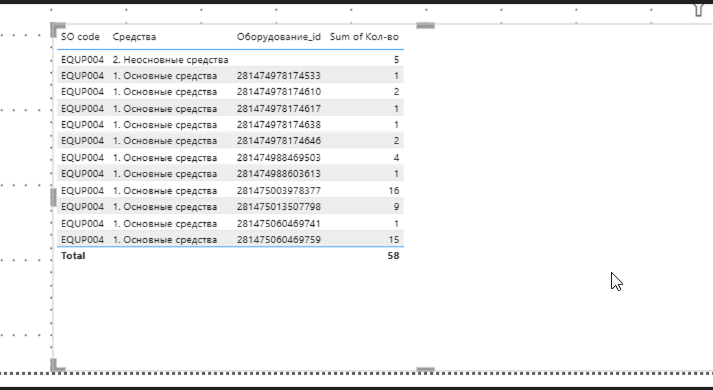Select cell 281474978174617

[278, 109]
